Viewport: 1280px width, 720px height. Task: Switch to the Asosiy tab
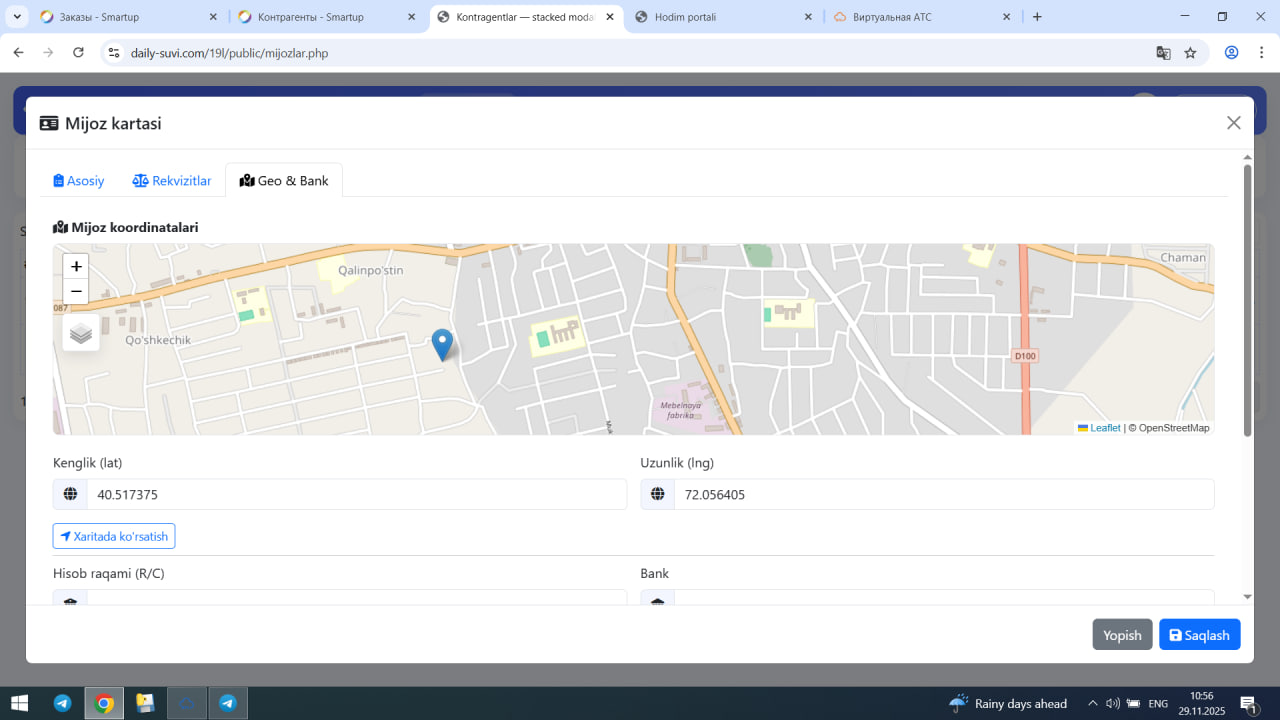[79, 181]
